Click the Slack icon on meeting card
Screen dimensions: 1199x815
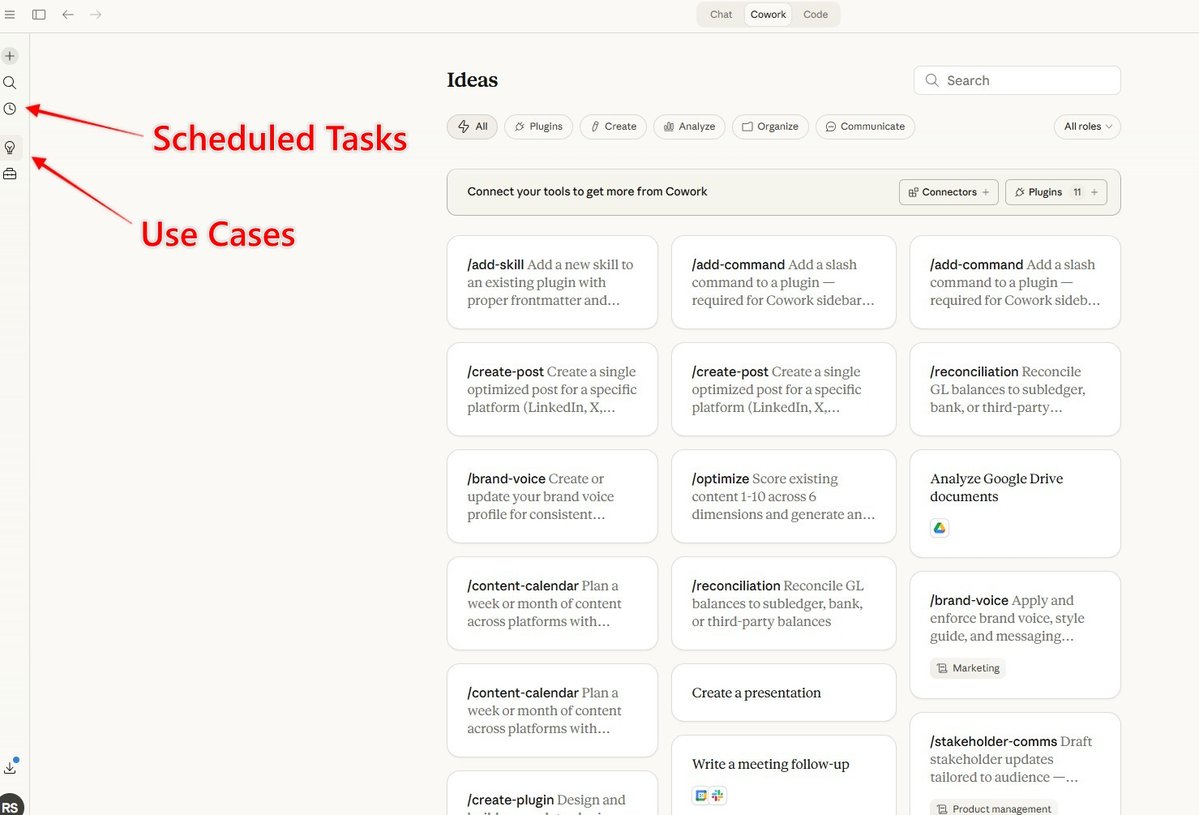[x=717, y=796]
